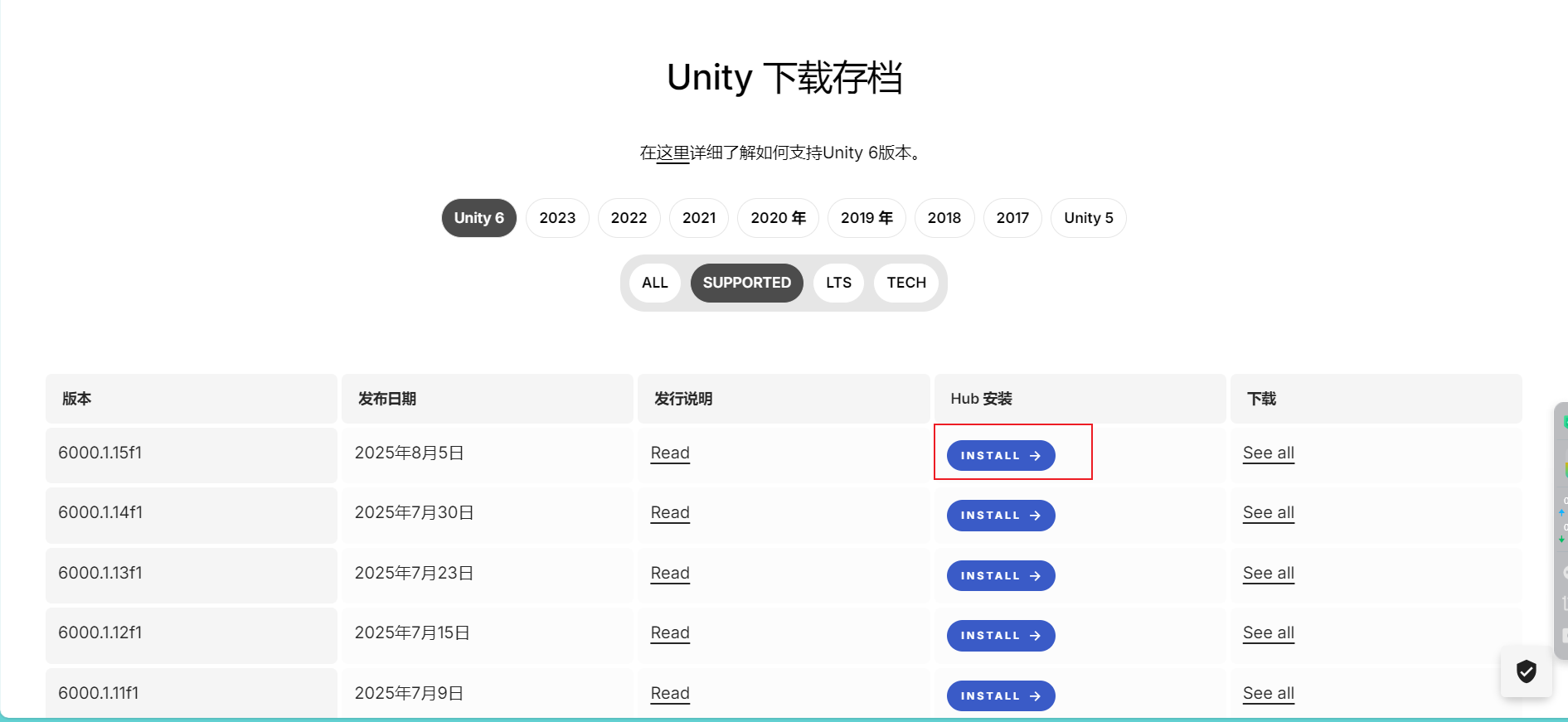Select the 2018 version tab
The height and width of the screenshot is (722, 1568).
click(944, 218)
